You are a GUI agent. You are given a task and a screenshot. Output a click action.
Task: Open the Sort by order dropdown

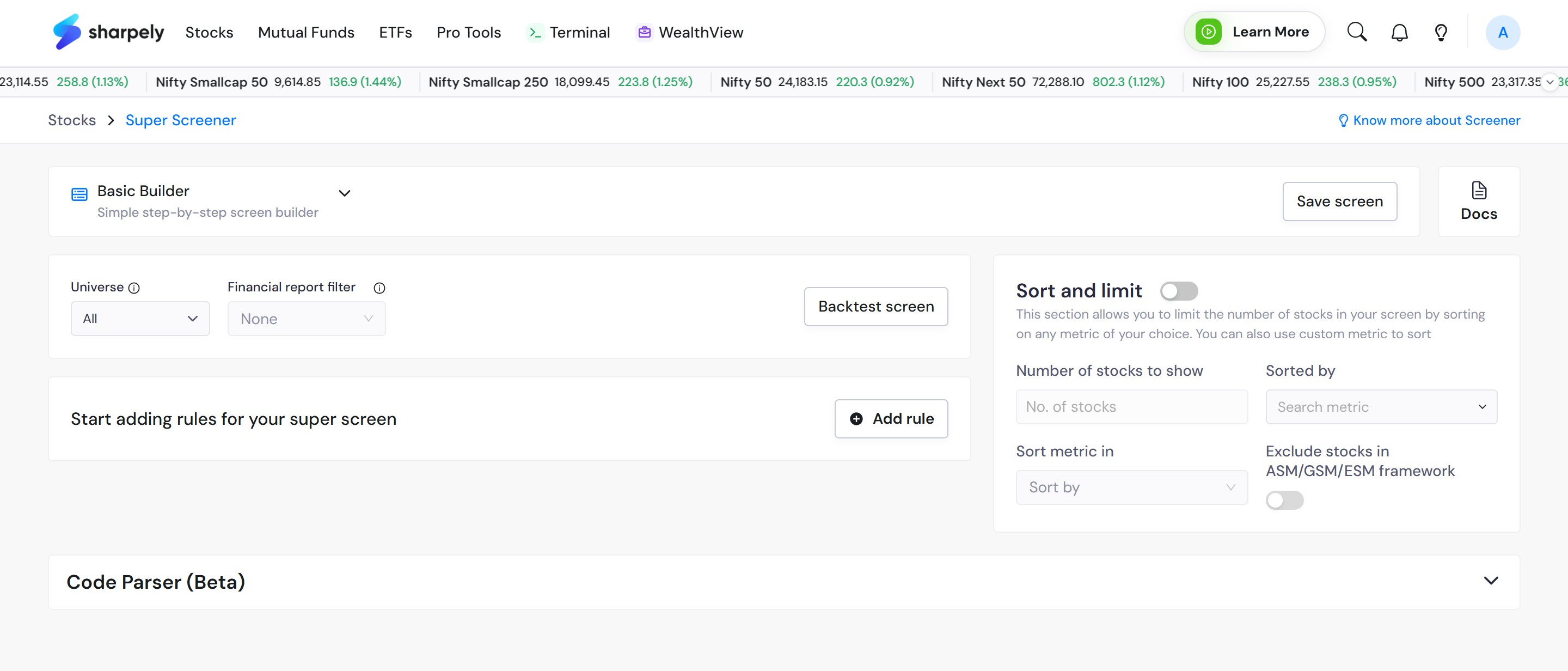pyautogui.click(x=1131, y=487)
